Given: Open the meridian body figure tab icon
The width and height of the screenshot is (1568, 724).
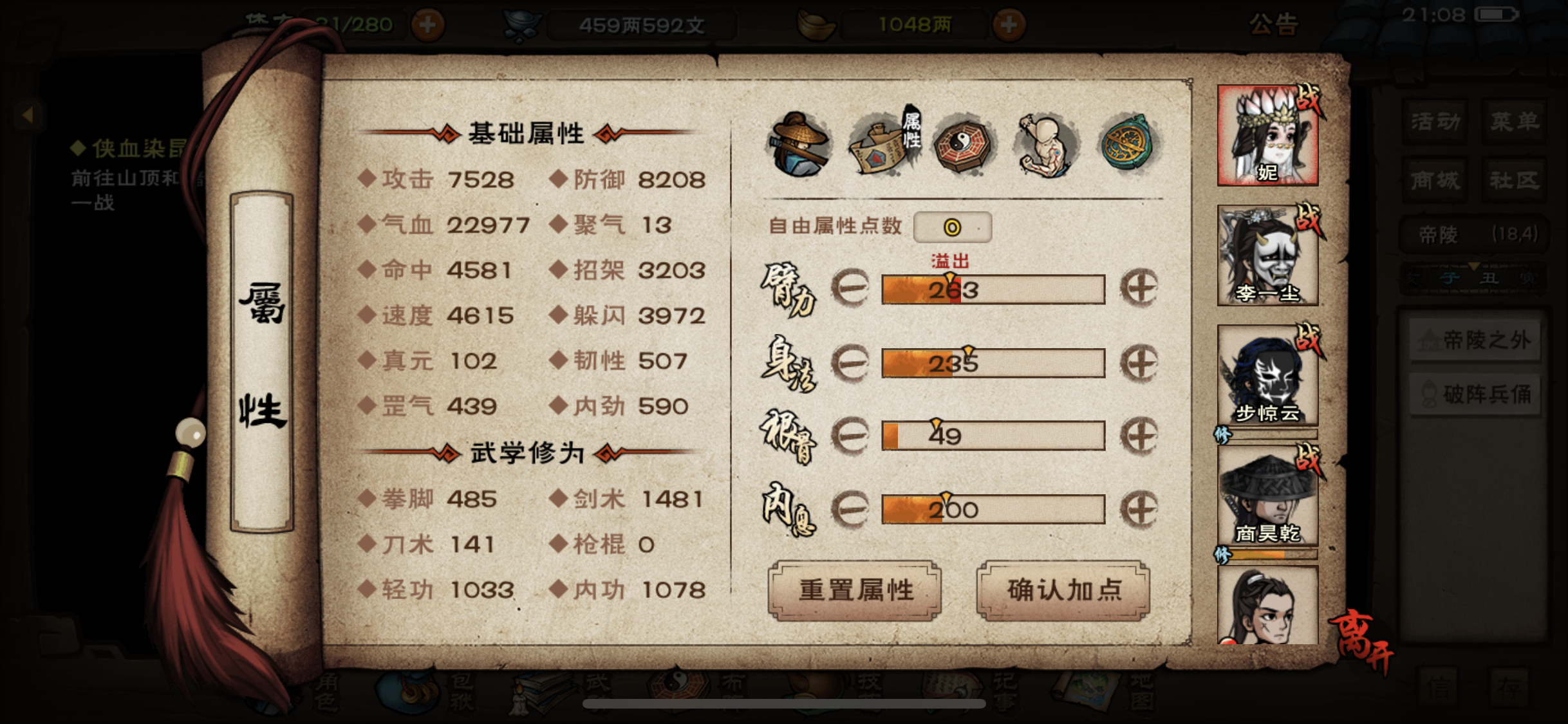Looking at the screenshot, I should pyautogui.click(x=1045, y=145).
